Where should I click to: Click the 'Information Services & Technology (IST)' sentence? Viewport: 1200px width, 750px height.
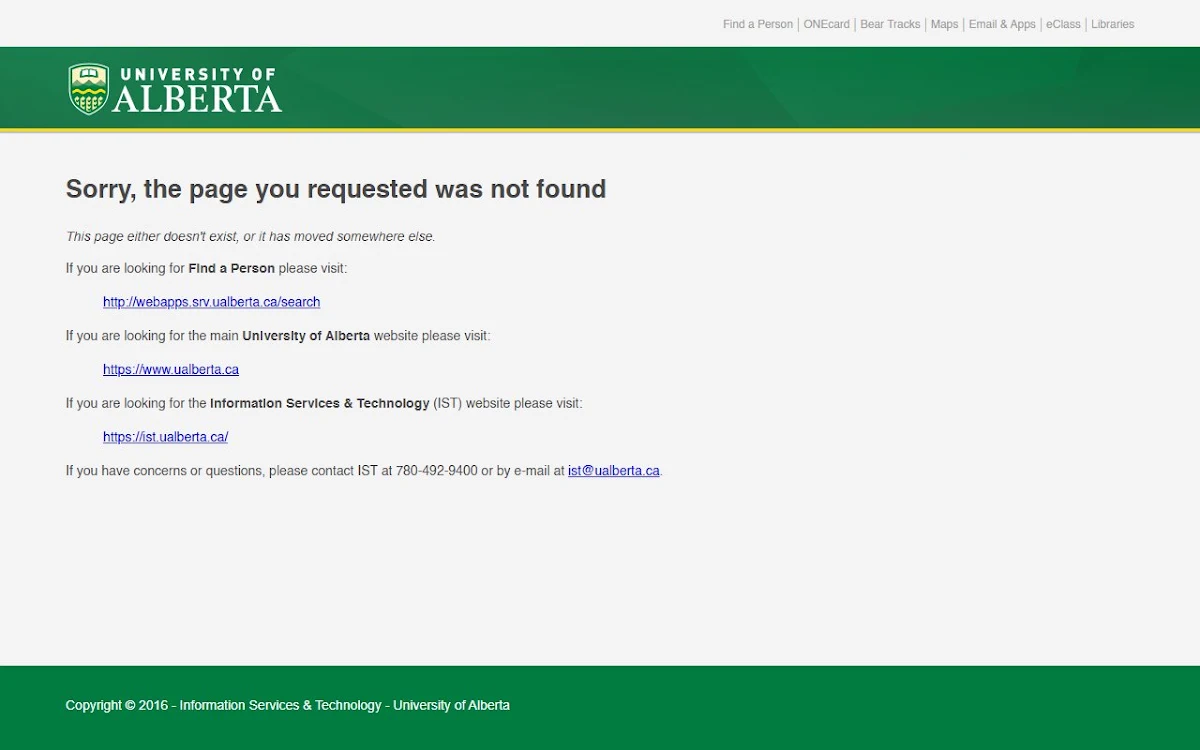[324, 404]
